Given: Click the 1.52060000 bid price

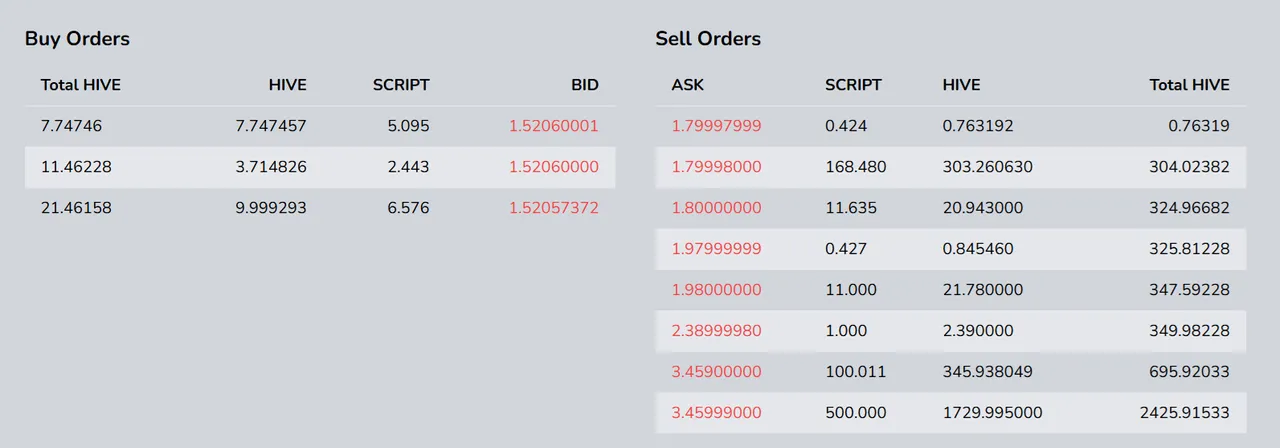Looking at the screenshot, I should pos(554,167).
